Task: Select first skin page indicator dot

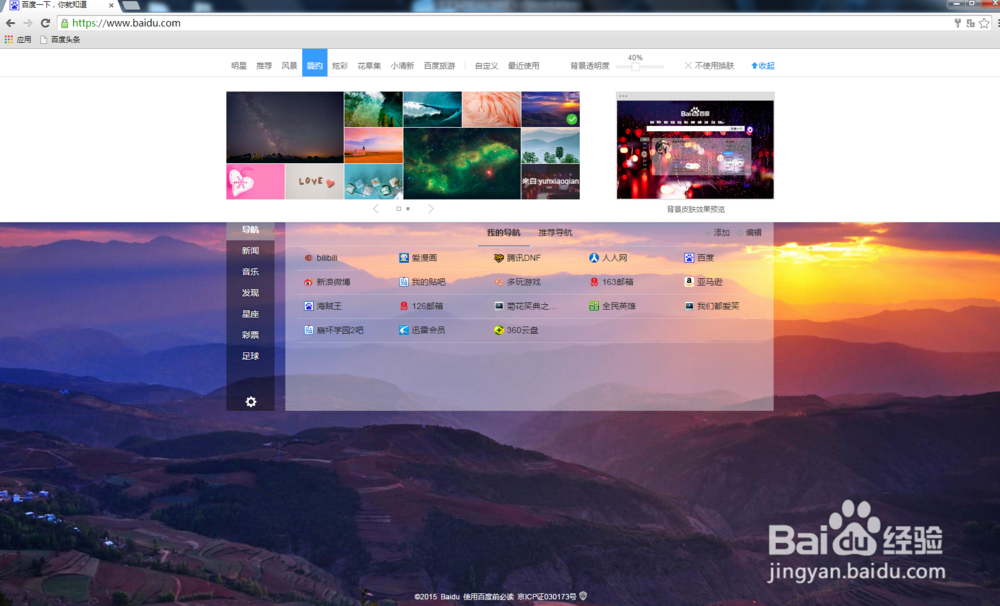Action: [399, 209]
